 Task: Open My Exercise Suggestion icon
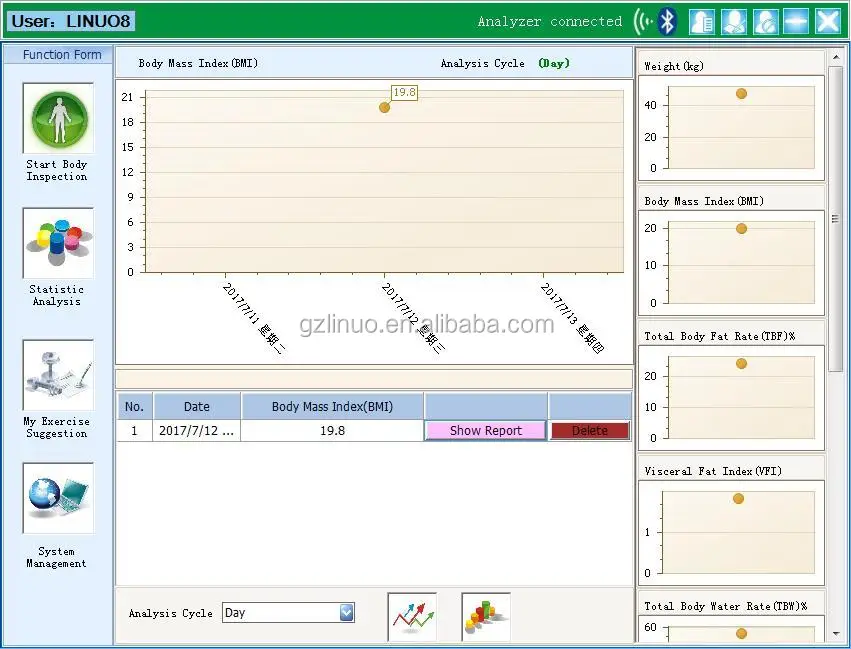(58, 375)
